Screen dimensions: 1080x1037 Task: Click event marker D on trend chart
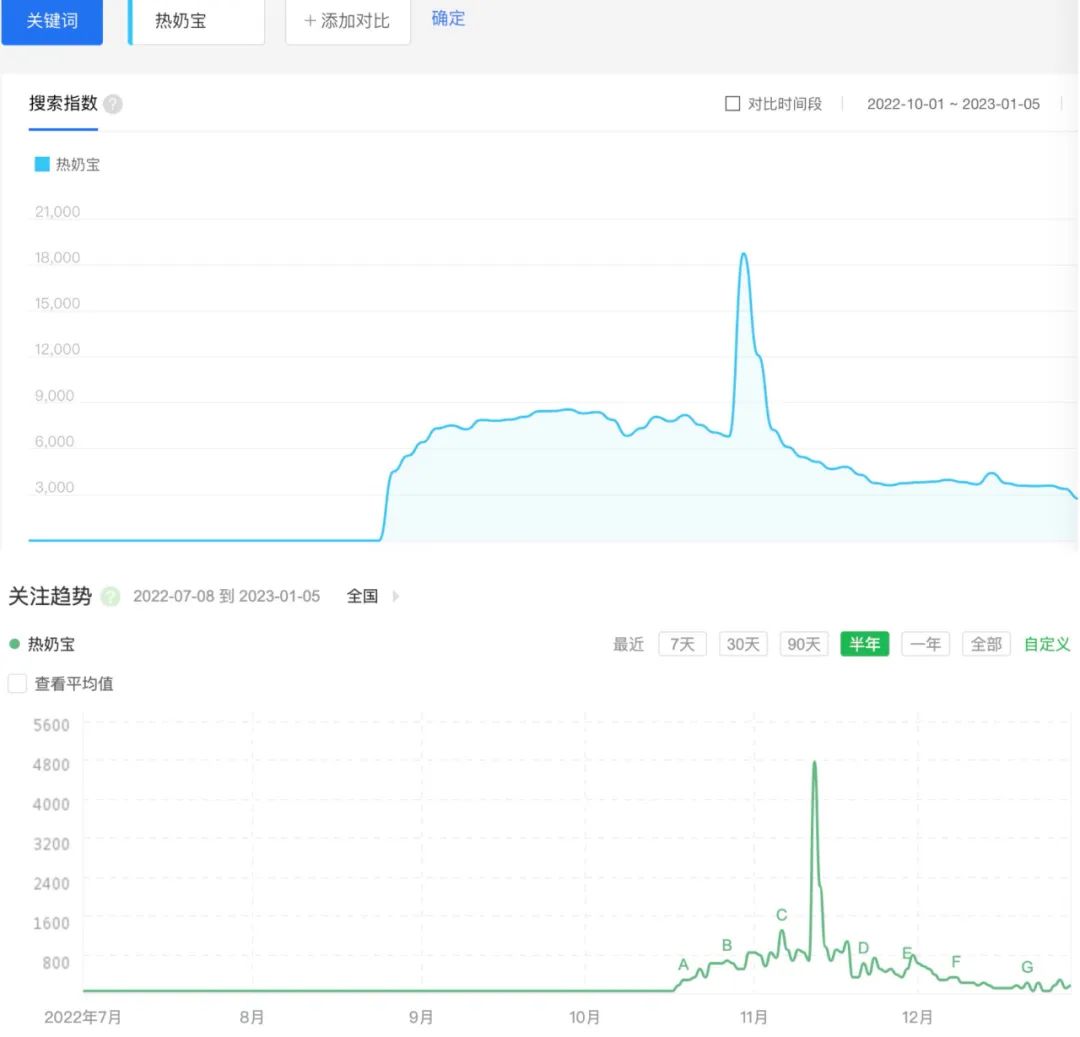click(x=863, y=948)
